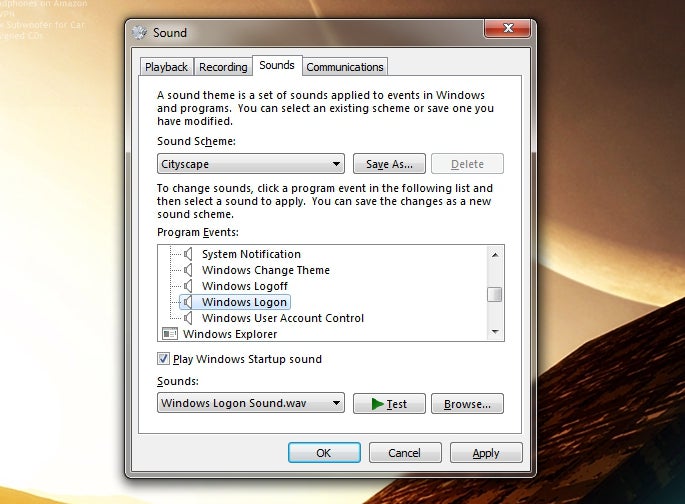Click the speaker icon beside Windows Change Theme
The image size is (685, 504).
(x=188, y=270)
